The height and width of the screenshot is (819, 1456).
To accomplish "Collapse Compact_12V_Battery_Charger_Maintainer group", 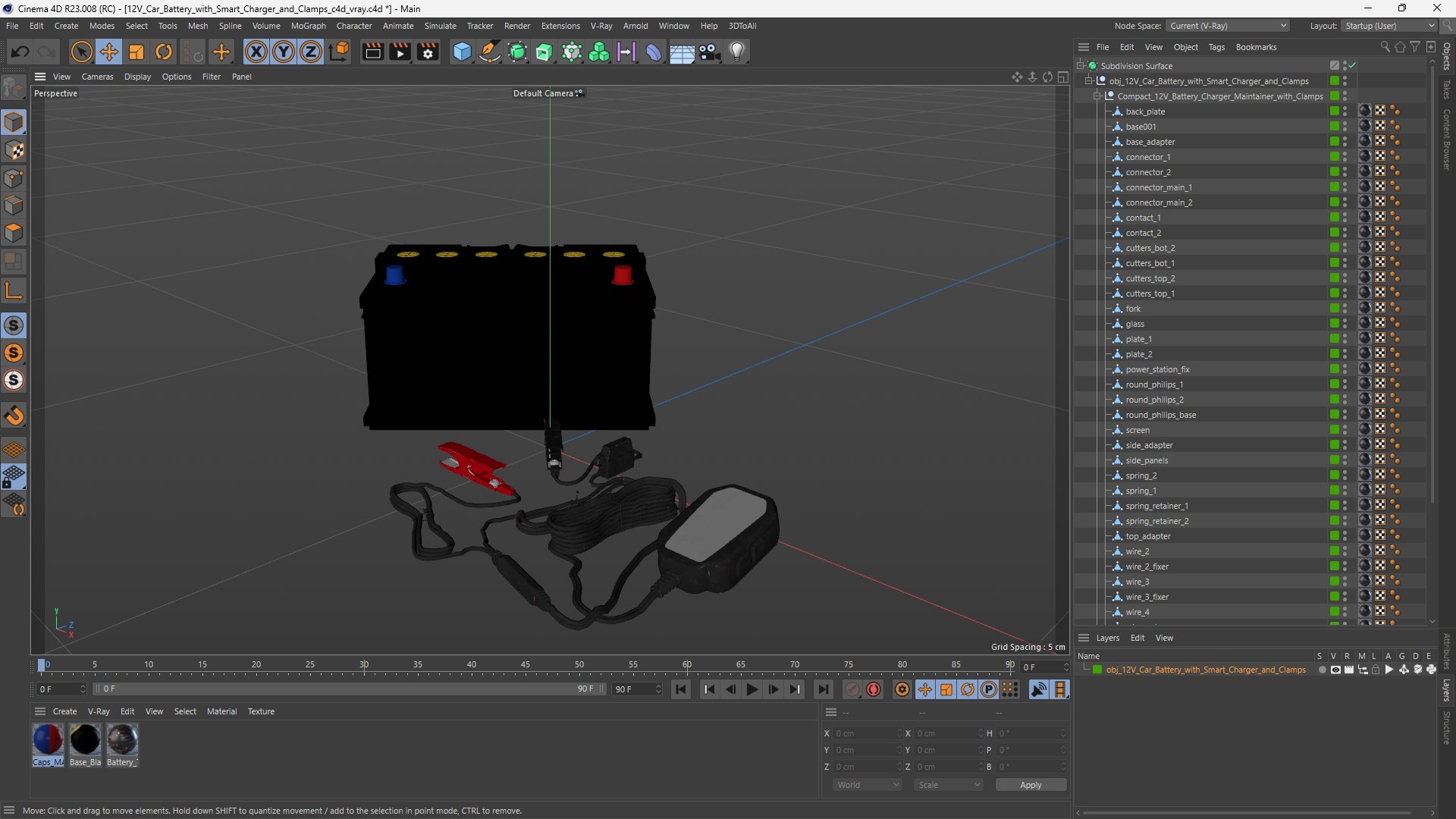I will point(1097,96).
